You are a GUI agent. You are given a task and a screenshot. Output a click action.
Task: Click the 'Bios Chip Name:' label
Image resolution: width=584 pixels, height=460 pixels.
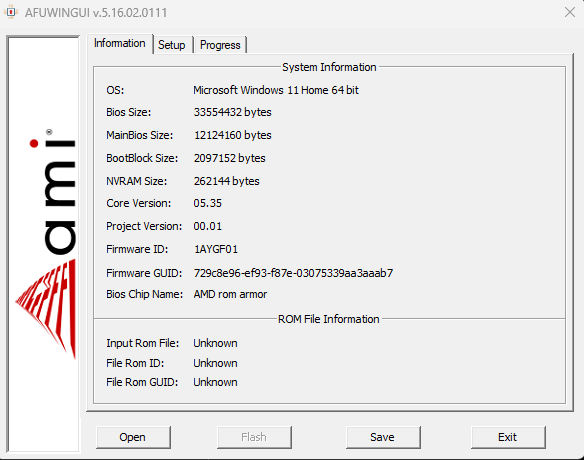(145, 294)
